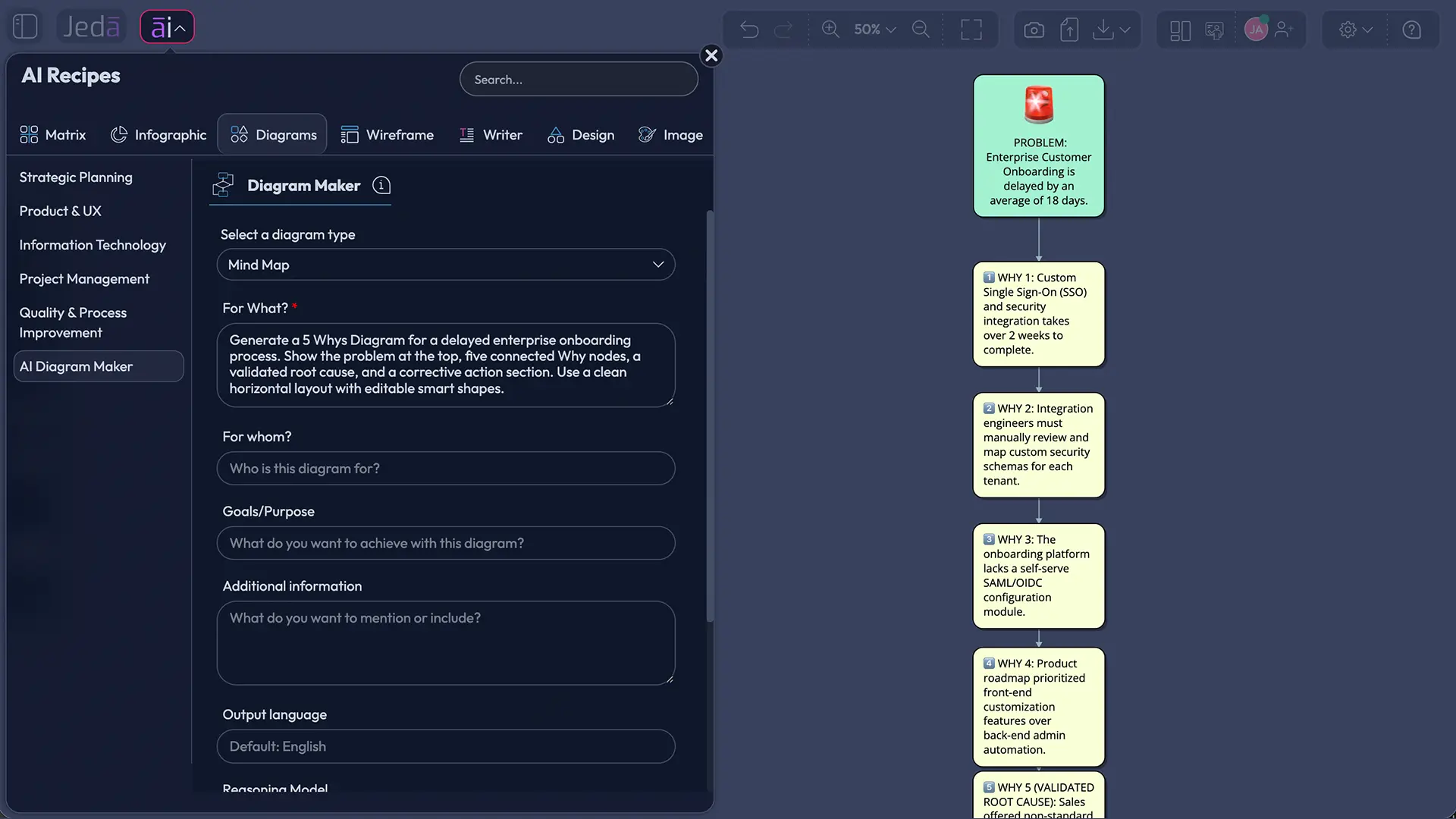Click the For whom input field
The width and height of the screenshot is (1456, 819).
pos(446,469)
